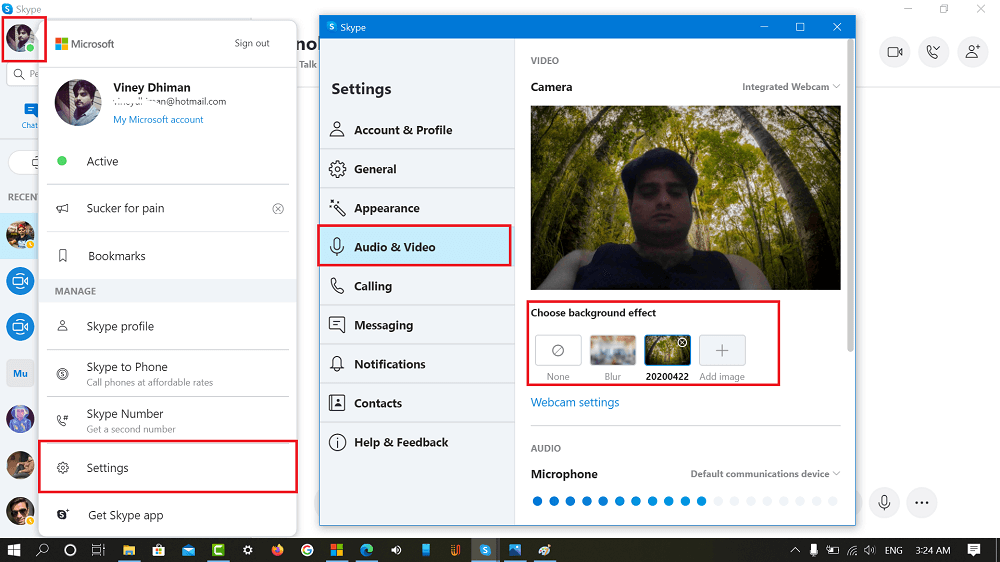Viewport: 1000px width, 562px height.
Task: Select the 20200422 forest background
Action: (x=667, y=350)
